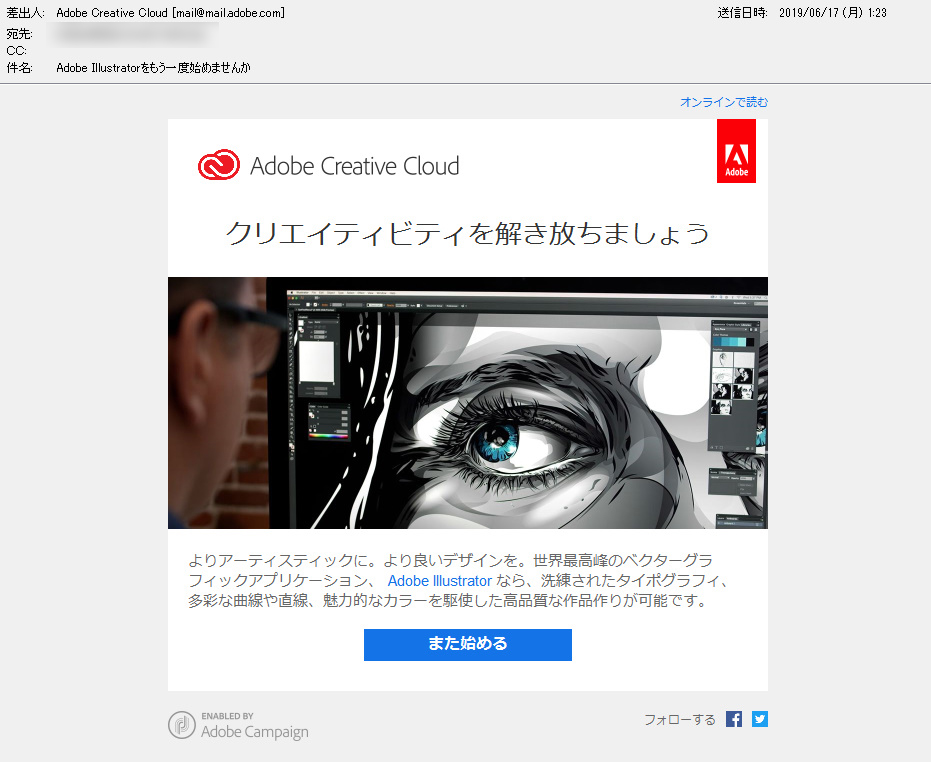This screenshot has width=931, height=762.
Task: Click the Adobe Campaign circular logo icon
Action: [x=181, y=725]
